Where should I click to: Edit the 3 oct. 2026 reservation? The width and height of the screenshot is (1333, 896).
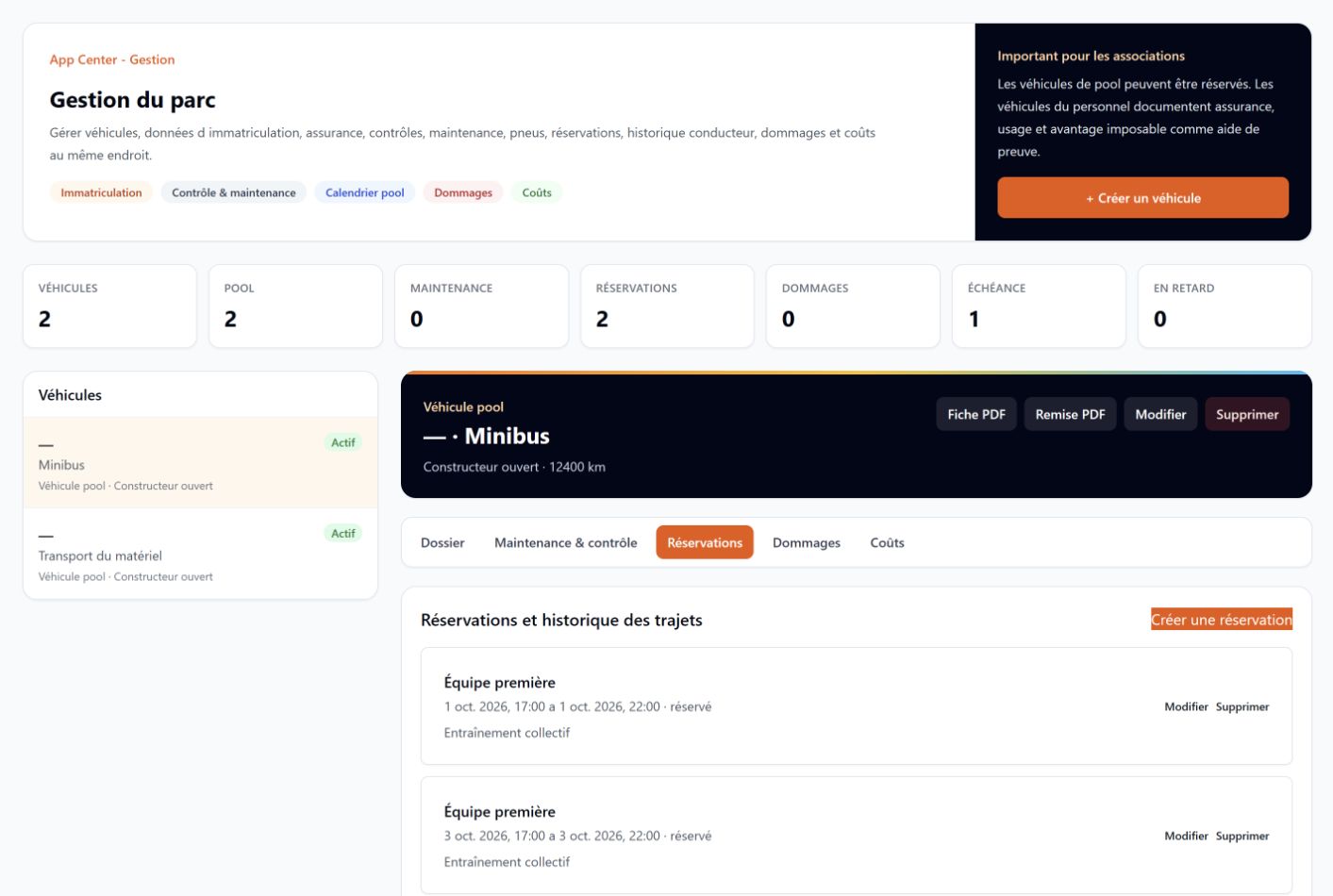tap(1186, 836)
